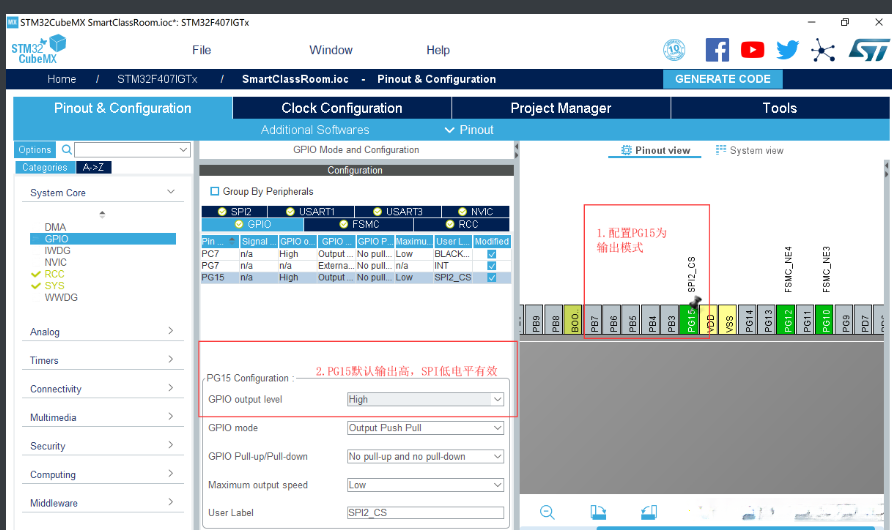
Task: Click the PG10 green pin on chip
Action: 826,320
